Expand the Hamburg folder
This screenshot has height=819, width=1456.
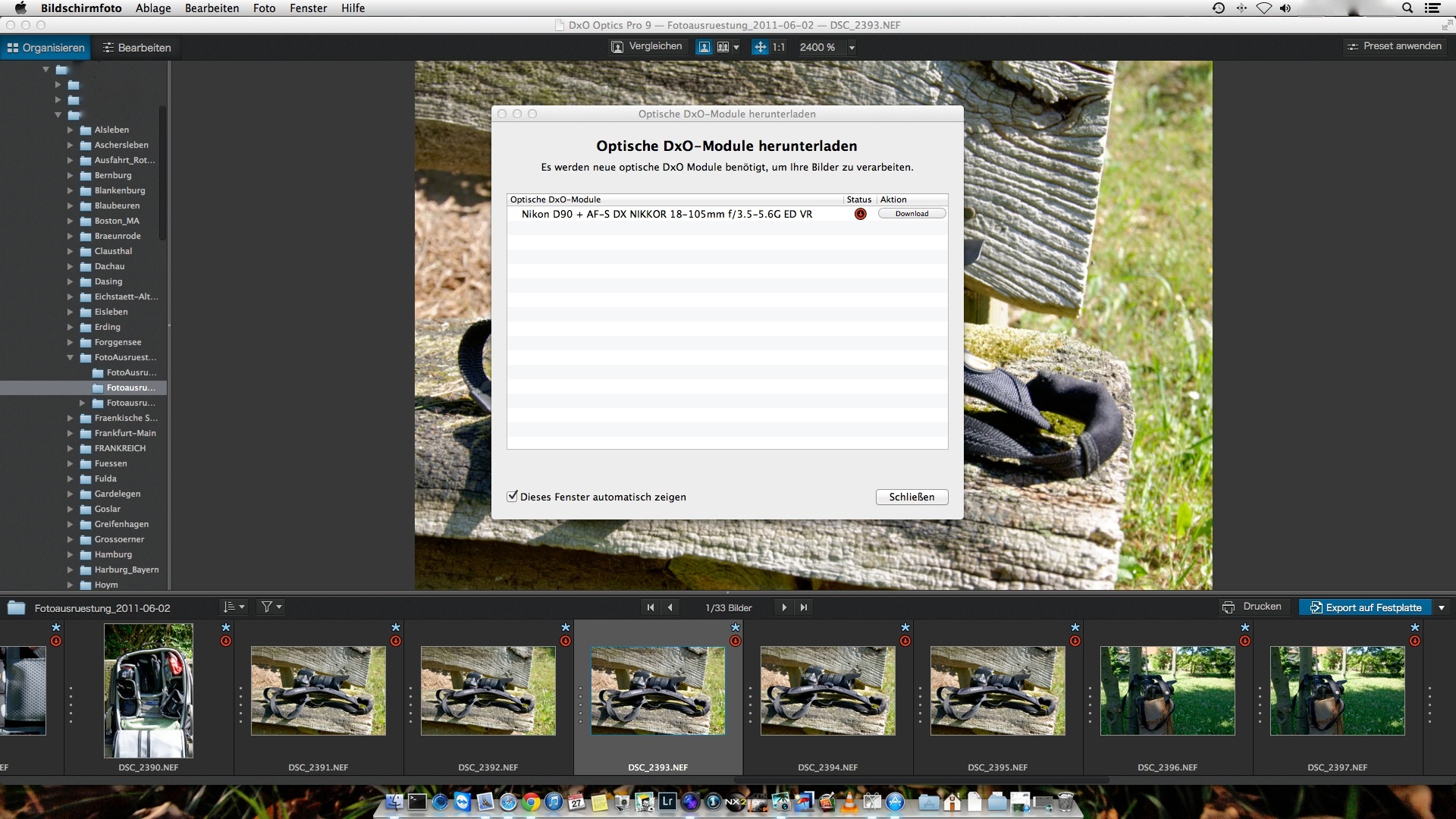(70, 554)
